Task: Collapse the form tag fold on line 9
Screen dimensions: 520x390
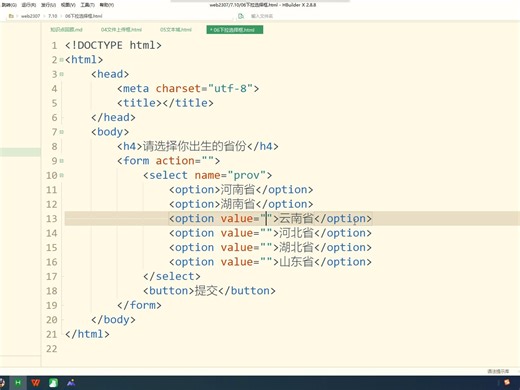Action: 62,161
